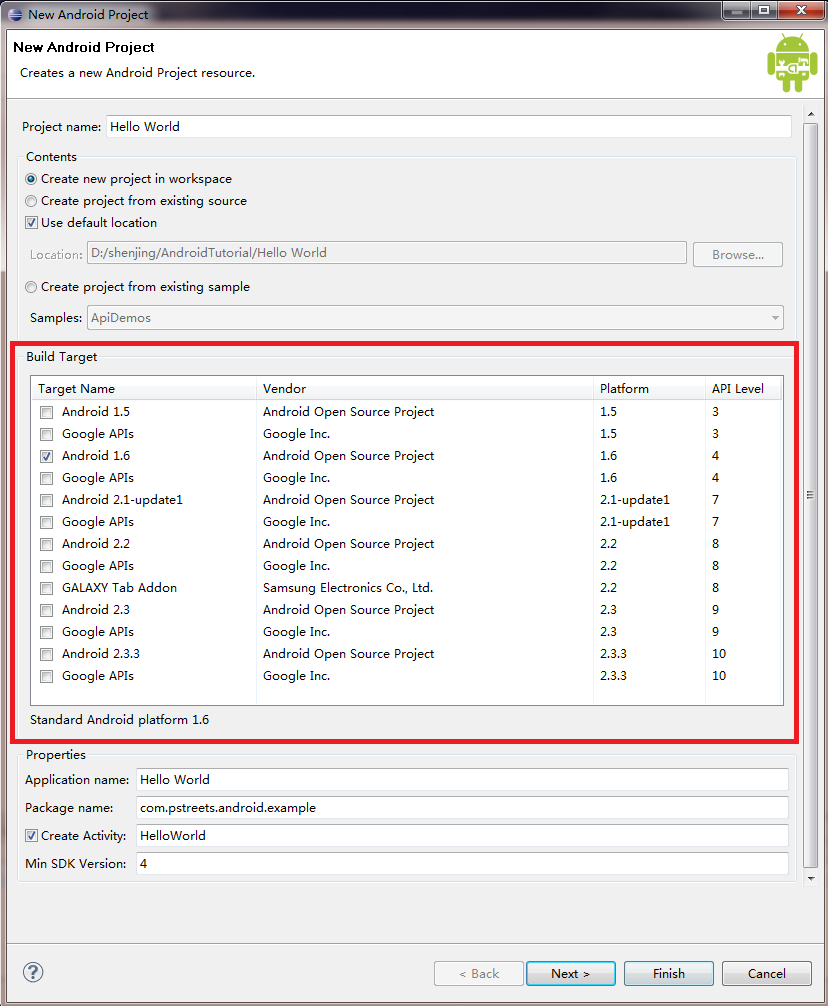Click the Application name field
Viewport: 828px width, 1006px height.
462,780
